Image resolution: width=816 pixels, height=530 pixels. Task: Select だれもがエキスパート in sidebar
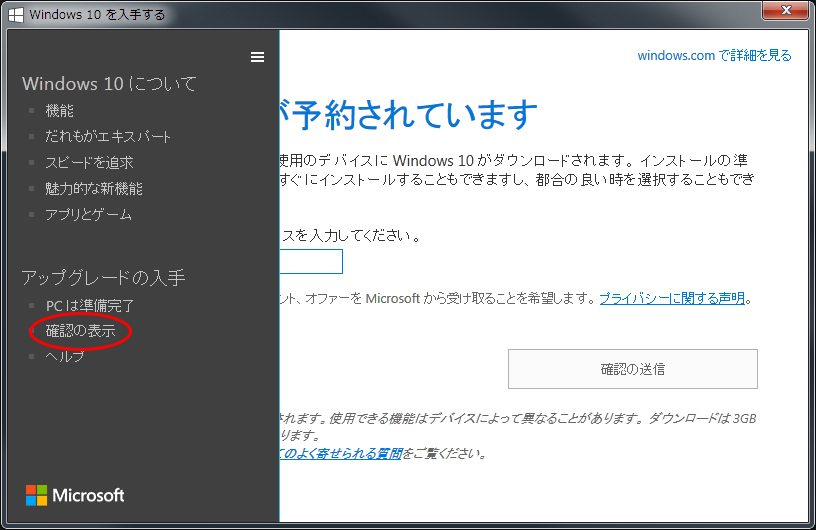point(108,136)
